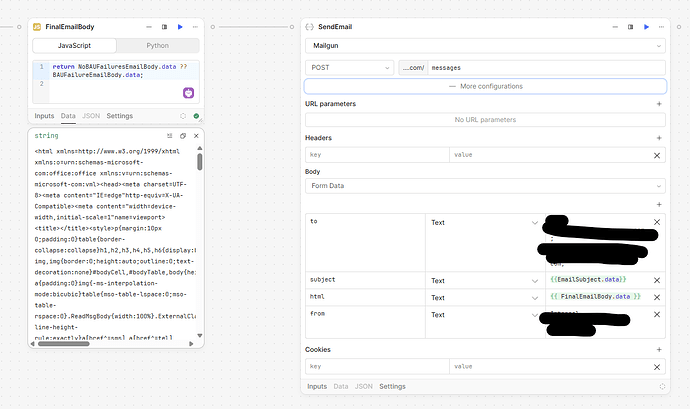The image size is (690, 409).
Task: Click the messages URL path field
Action: (546, 68)
